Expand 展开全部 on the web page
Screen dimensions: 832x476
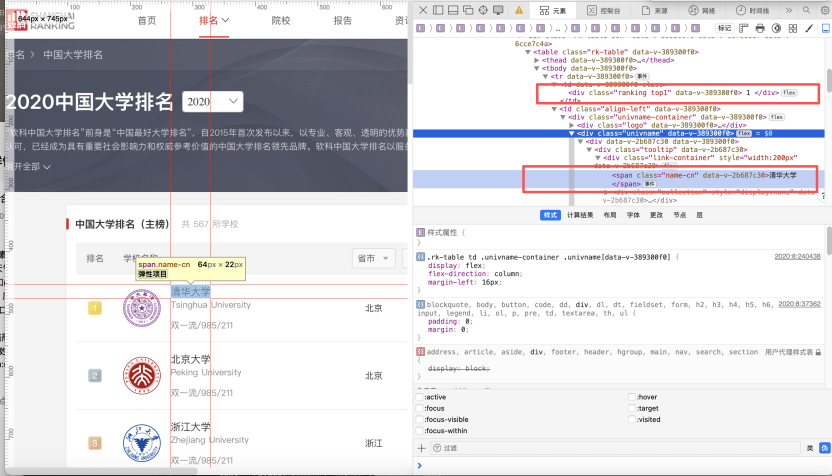click(x=29, y=167)
